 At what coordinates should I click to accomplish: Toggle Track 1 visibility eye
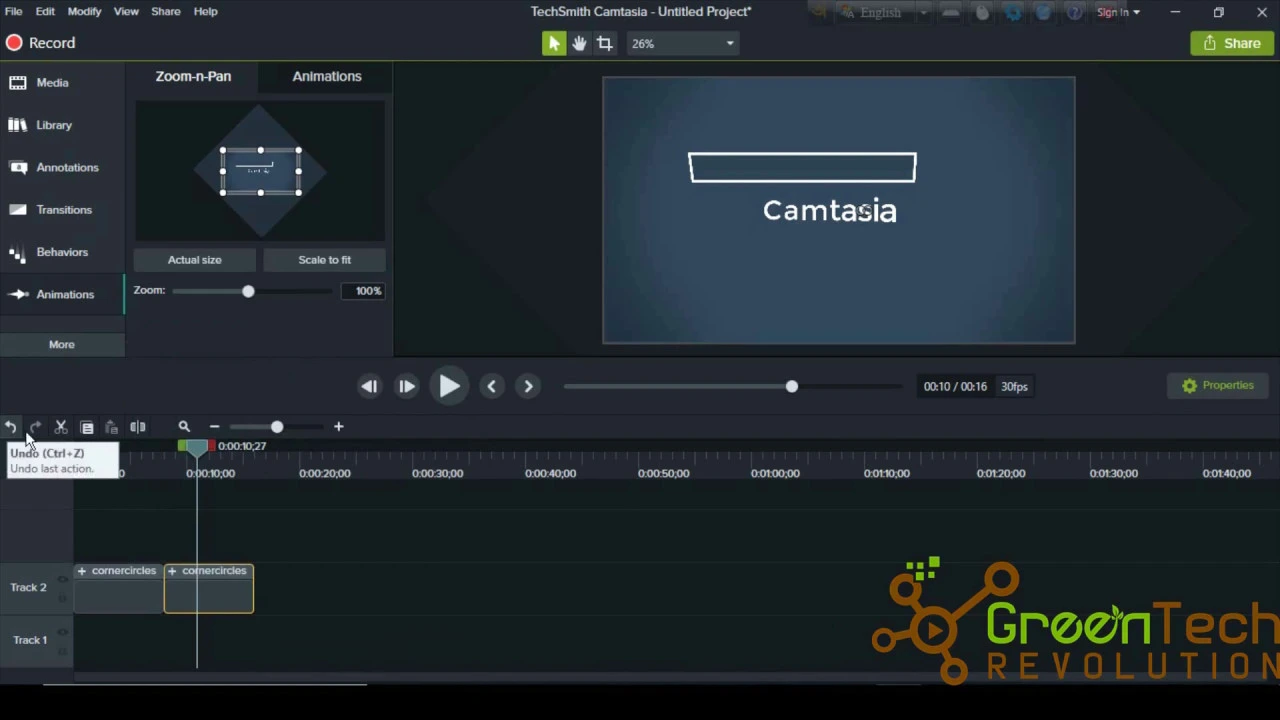62,632
